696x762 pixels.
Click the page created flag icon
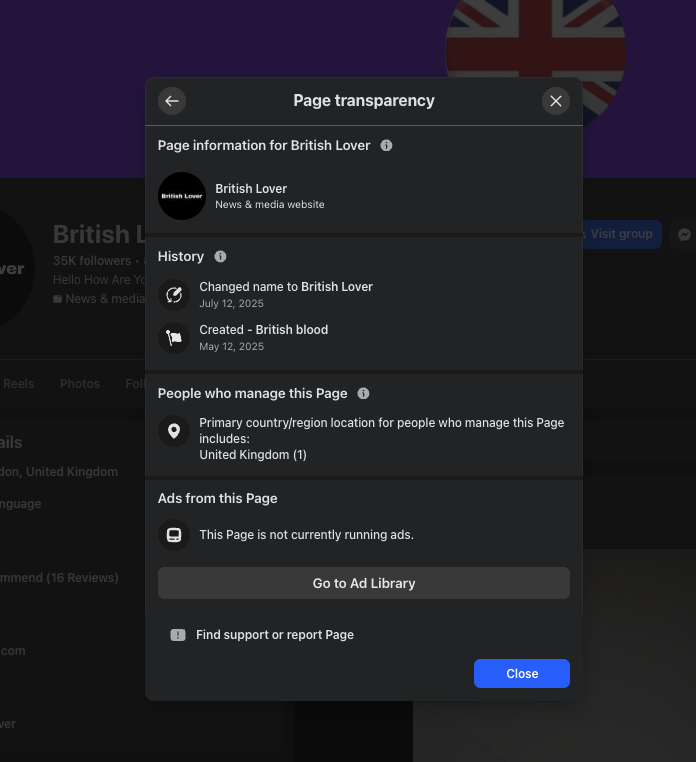tap(174, 337)
